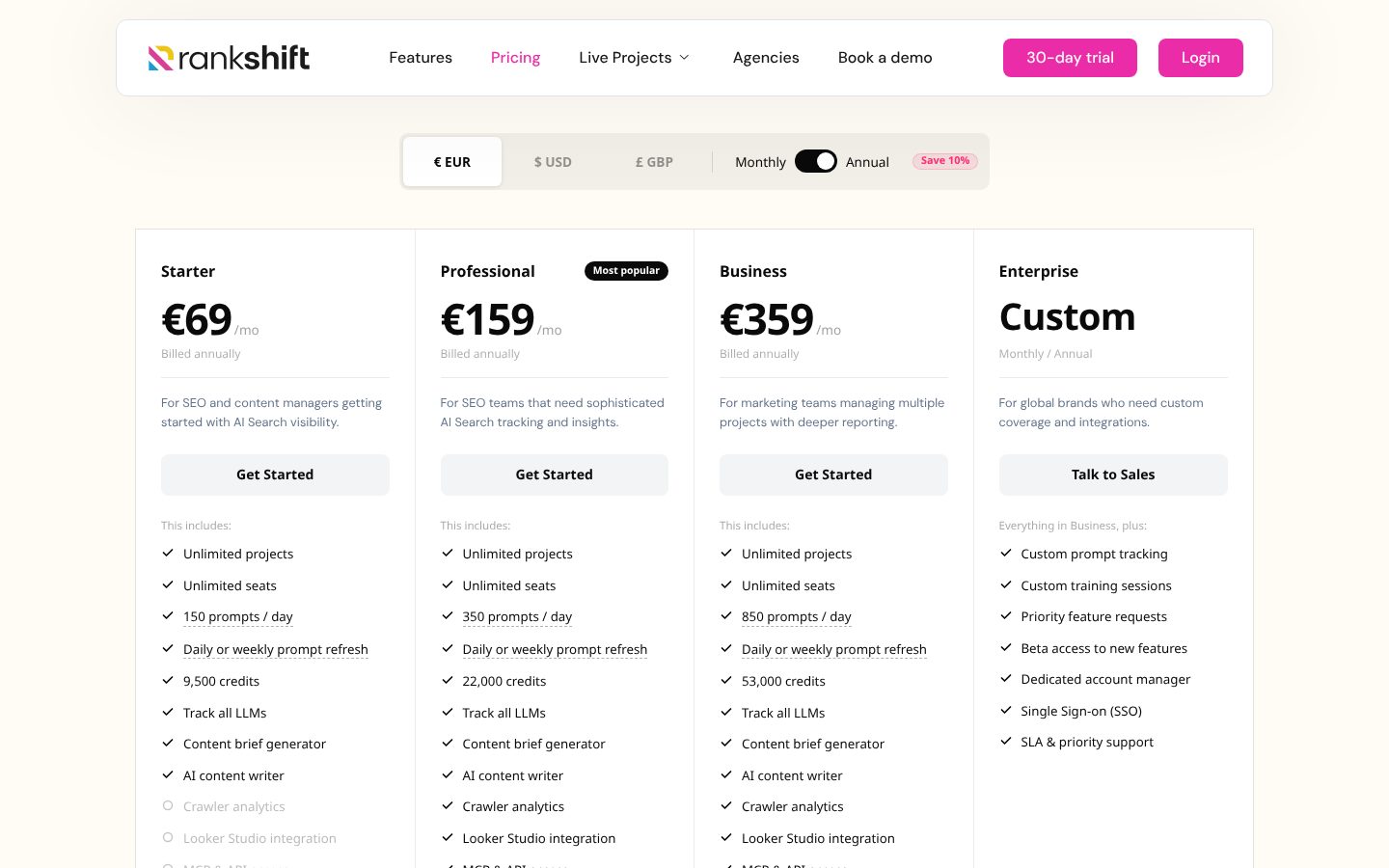
Task: Click Professional's Daily or weekly prompt refresh
Action: point(555,649)
